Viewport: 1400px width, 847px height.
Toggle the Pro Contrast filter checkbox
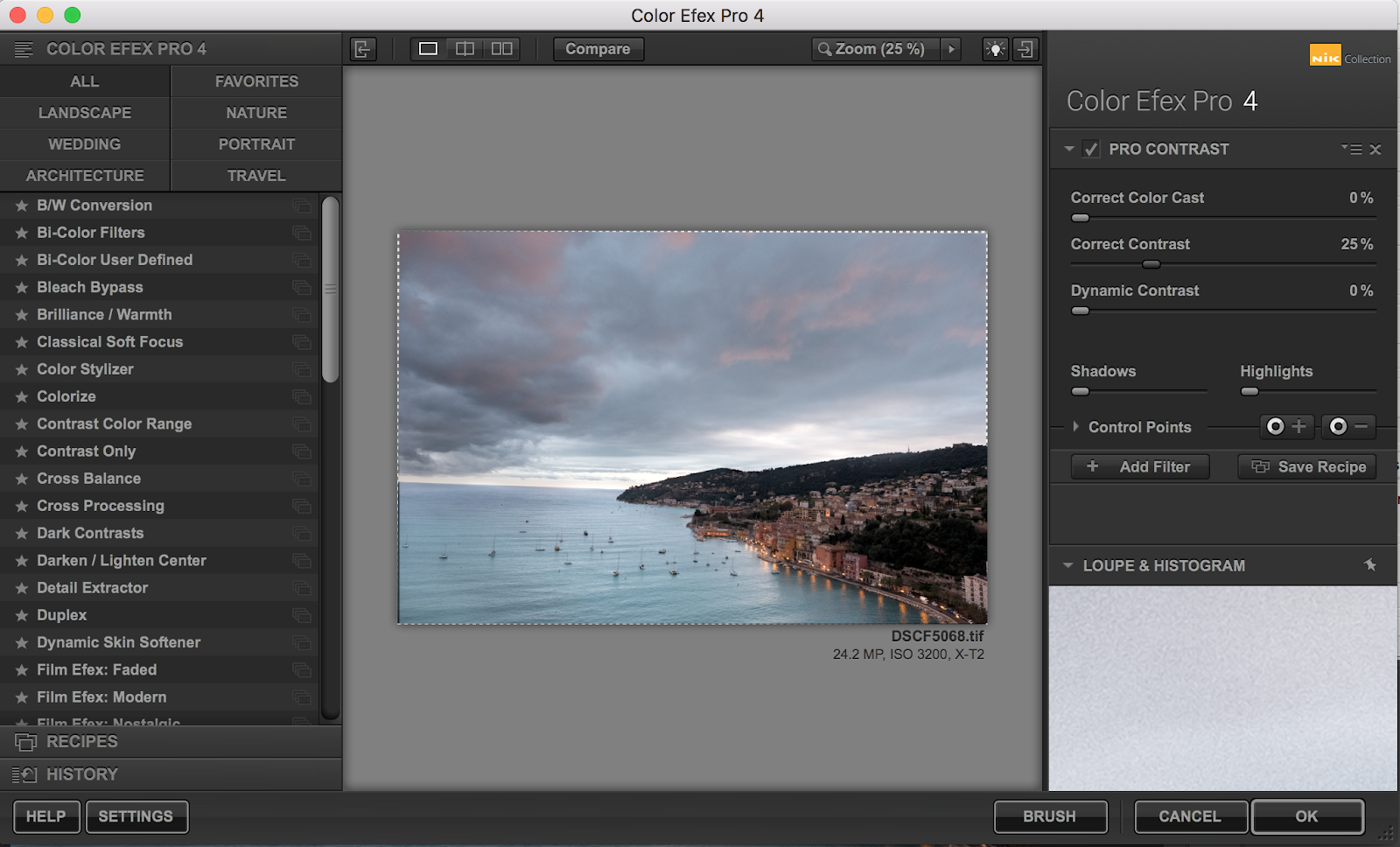[x=1090, y=149]
